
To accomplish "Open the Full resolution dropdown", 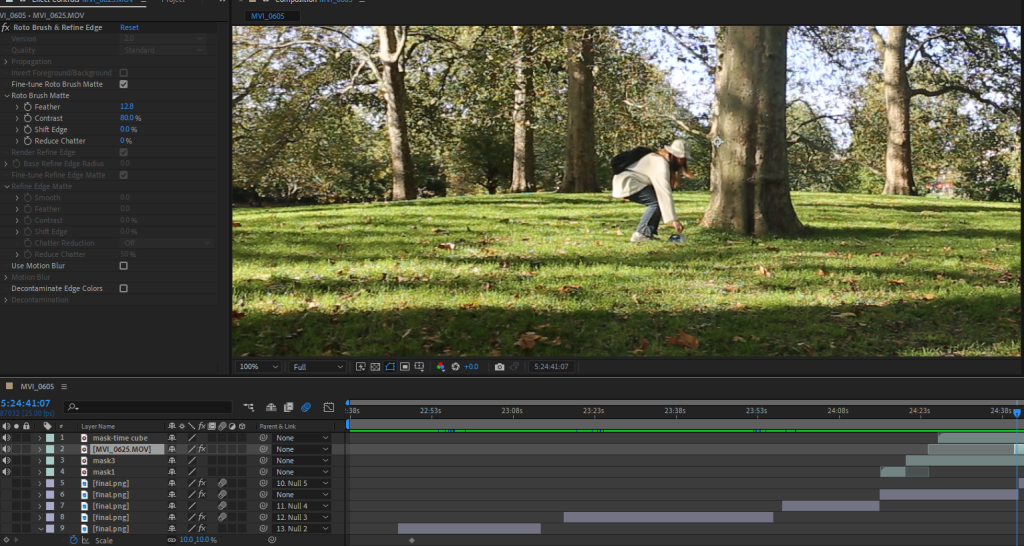I will pyautogui.click(x=317, y=367).
